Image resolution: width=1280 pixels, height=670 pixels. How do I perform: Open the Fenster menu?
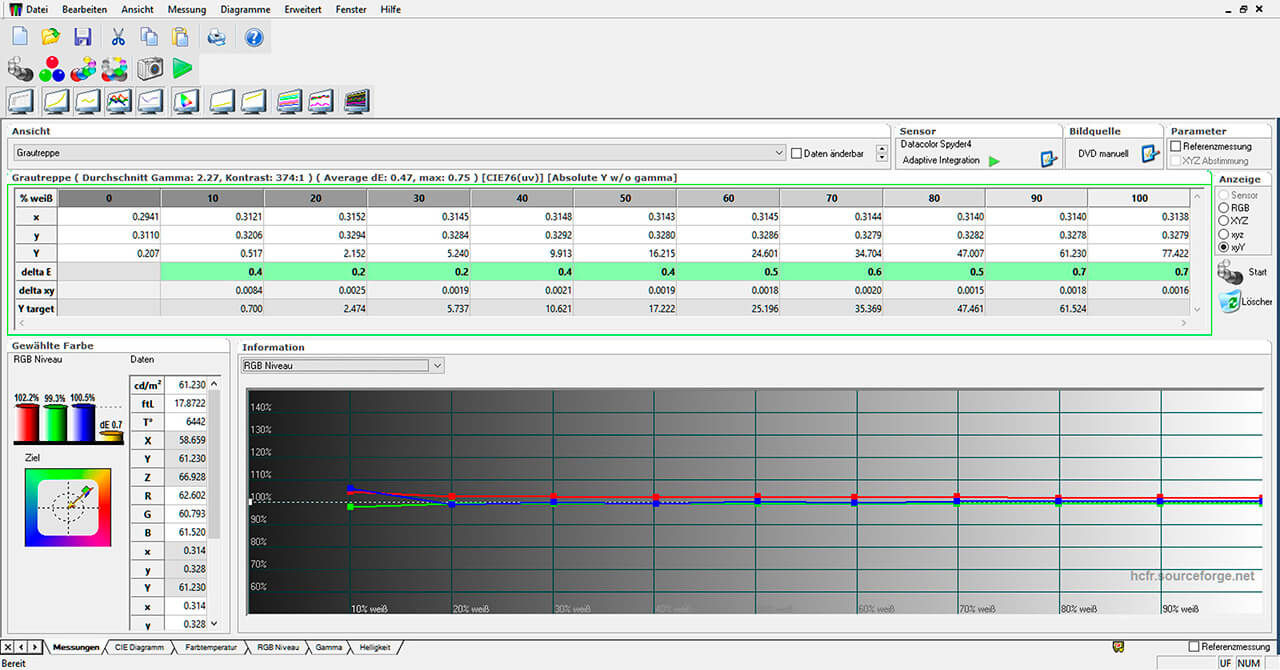(351, 9)
